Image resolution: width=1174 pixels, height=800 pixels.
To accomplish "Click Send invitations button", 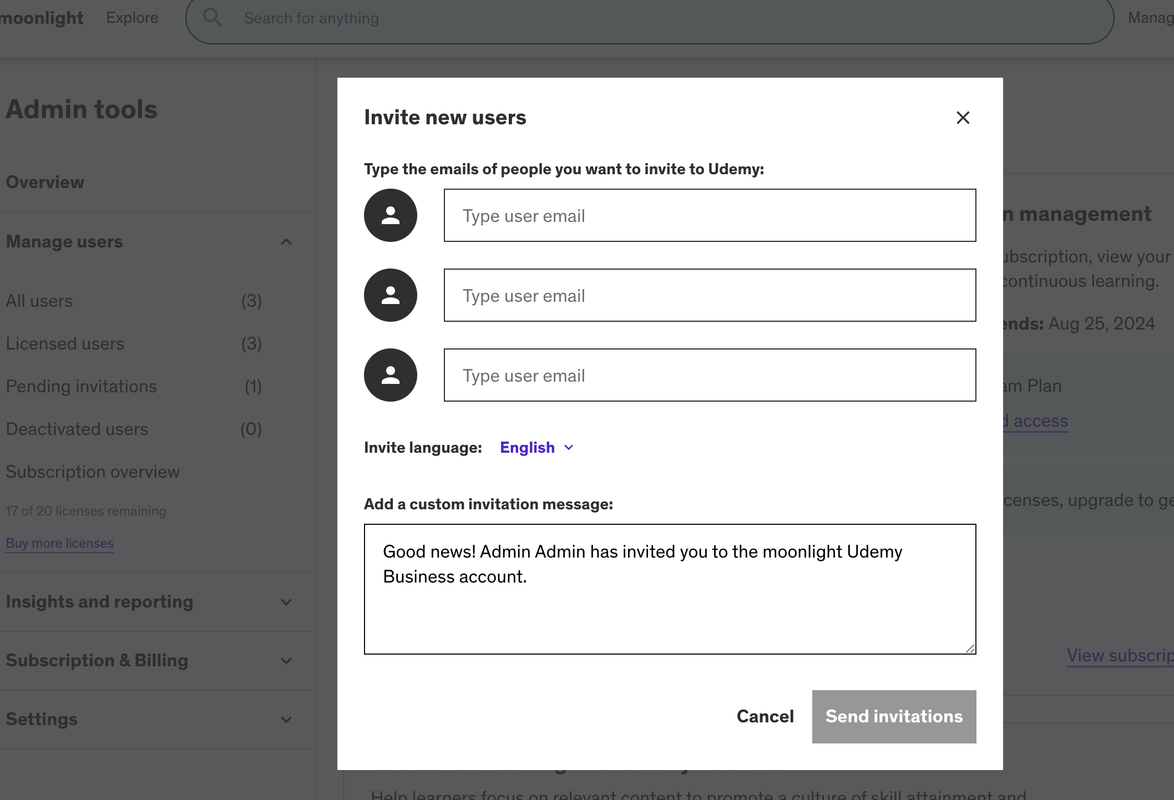I will 894,717.
